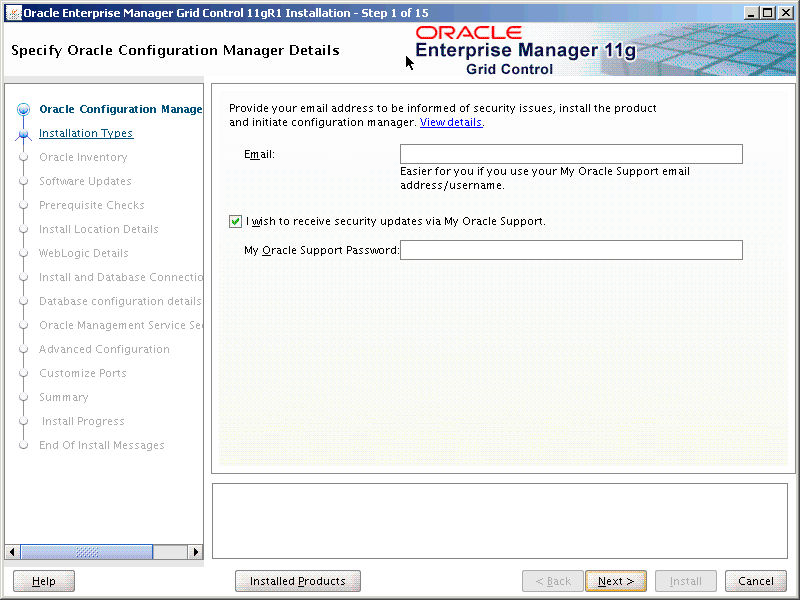Click the Help button
The image size is (800, 600).
tap(44, 581)
